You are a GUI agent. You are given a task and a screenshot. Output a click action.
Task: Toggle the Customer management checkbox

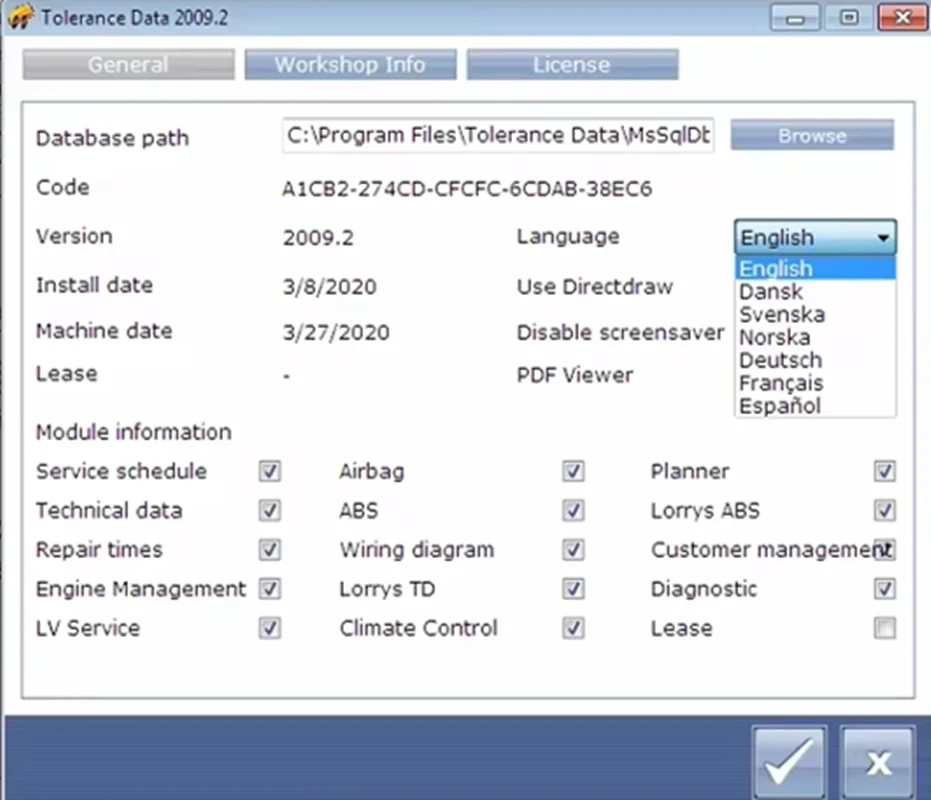[885, 549]
